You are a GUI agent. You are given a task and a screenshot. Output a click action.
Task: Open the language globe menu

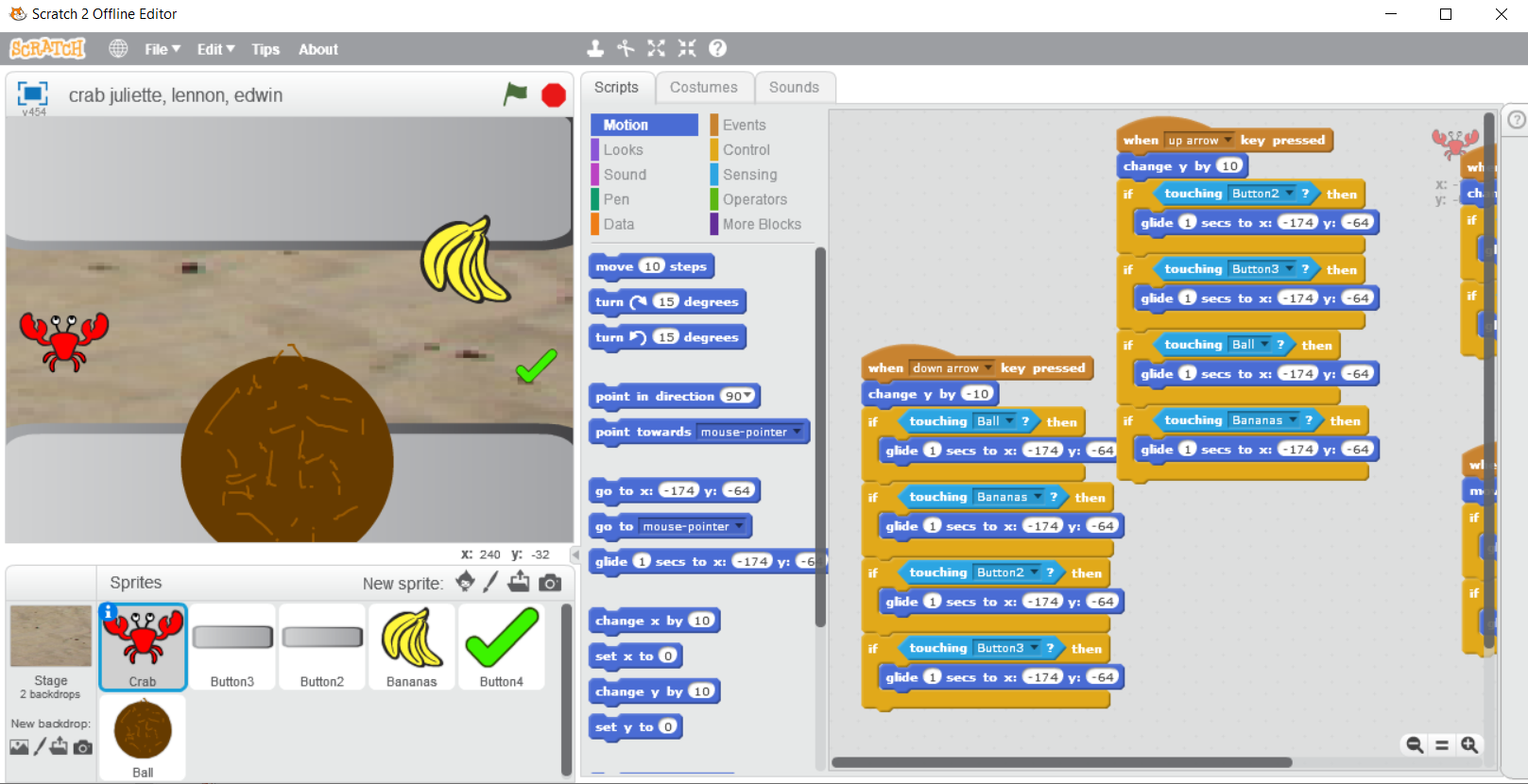(118, 48)
